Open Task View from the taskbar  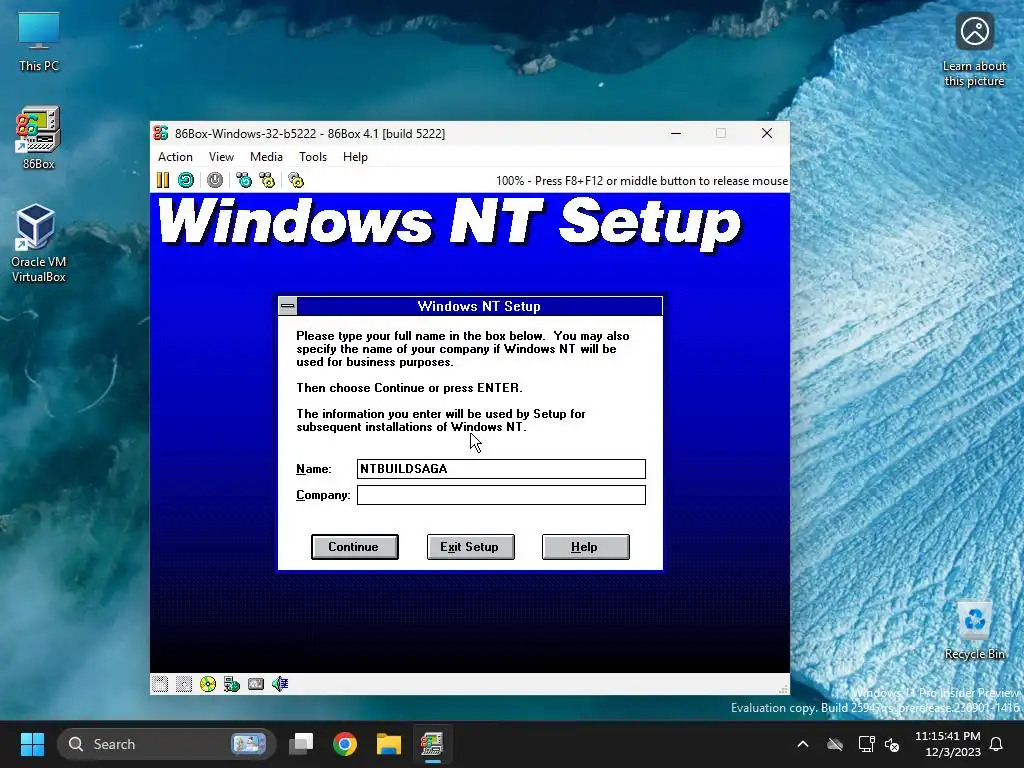pos(302,744)
